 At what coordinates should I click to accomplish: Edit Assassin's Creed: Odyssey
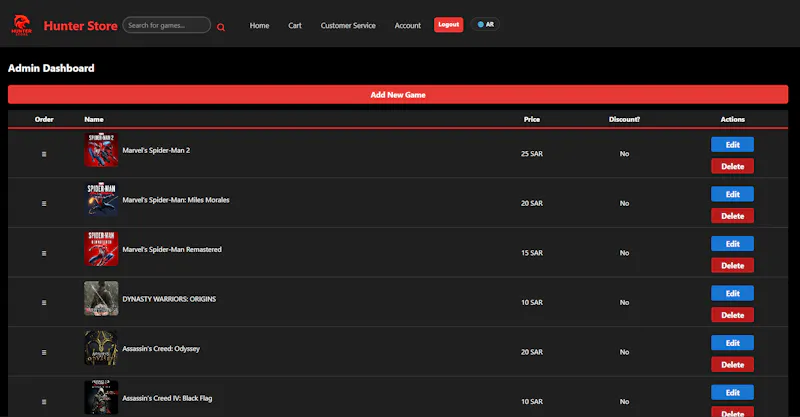pyautogui.click(x=732, y=342)
